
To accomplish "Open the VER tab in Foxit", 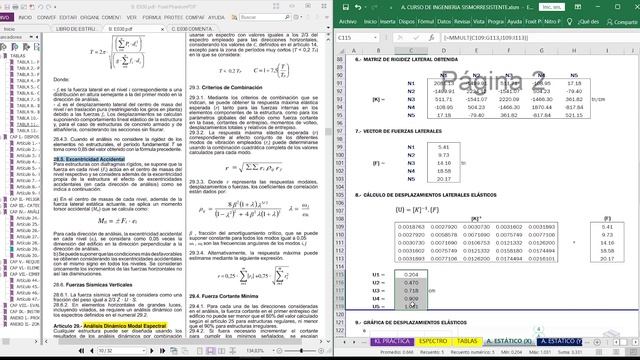I will pyautogui.click(x=131, y=18).
